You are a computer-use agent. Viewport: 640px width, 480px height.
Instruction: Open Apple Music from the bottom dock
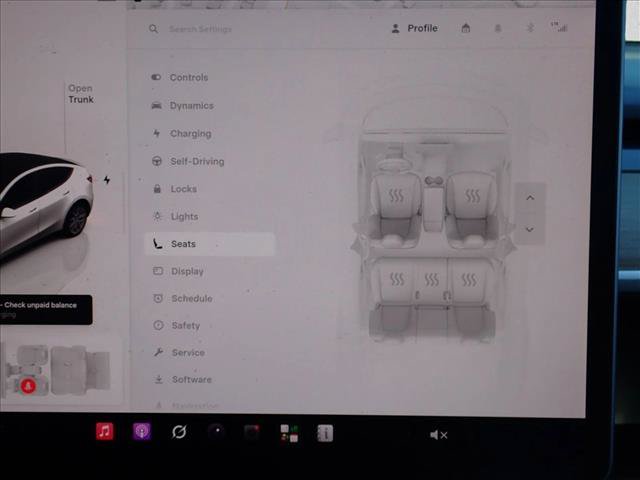pos(104,431)
